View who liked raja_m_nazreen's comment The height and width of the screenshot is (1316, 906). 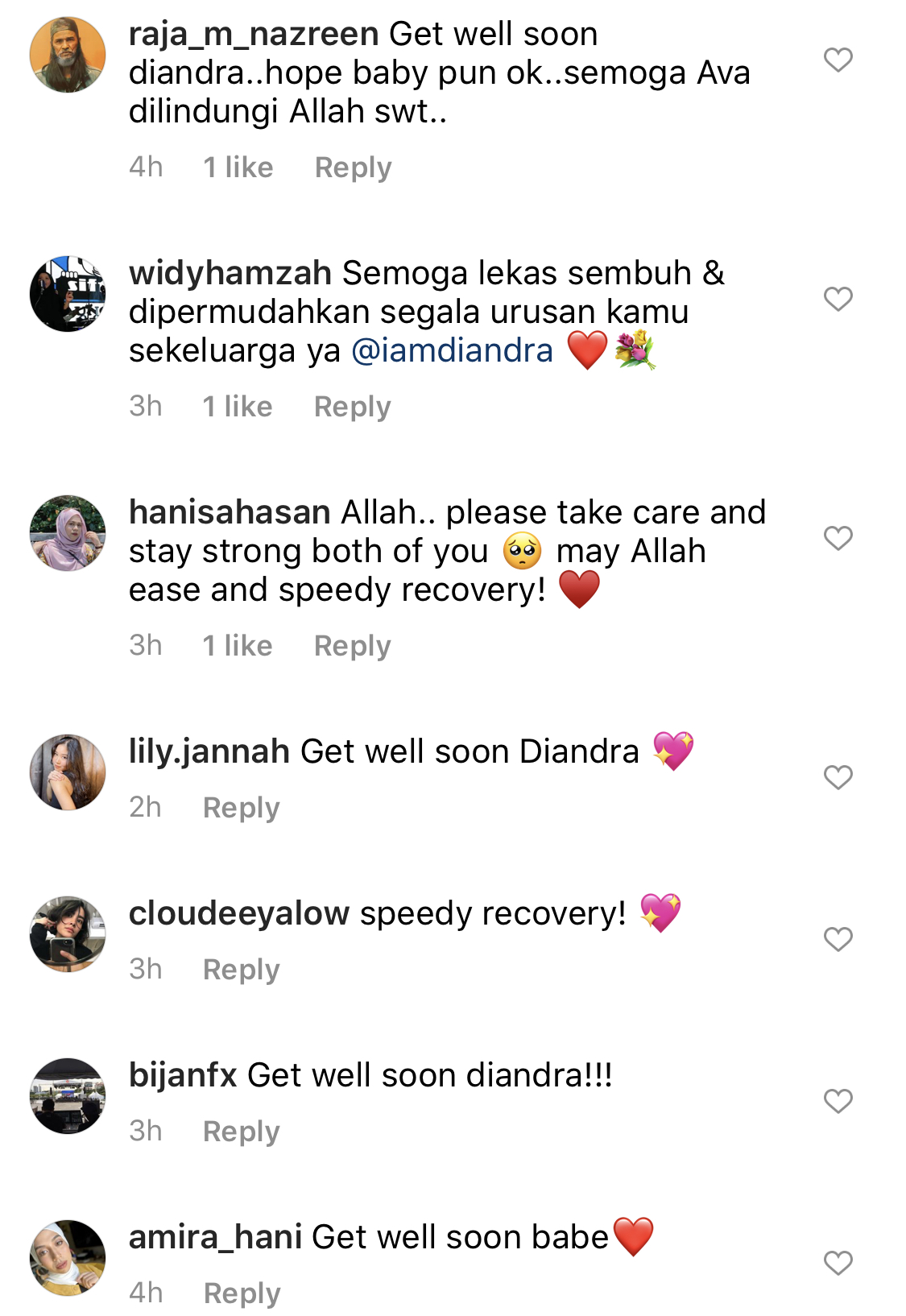(x=238, y=168)
